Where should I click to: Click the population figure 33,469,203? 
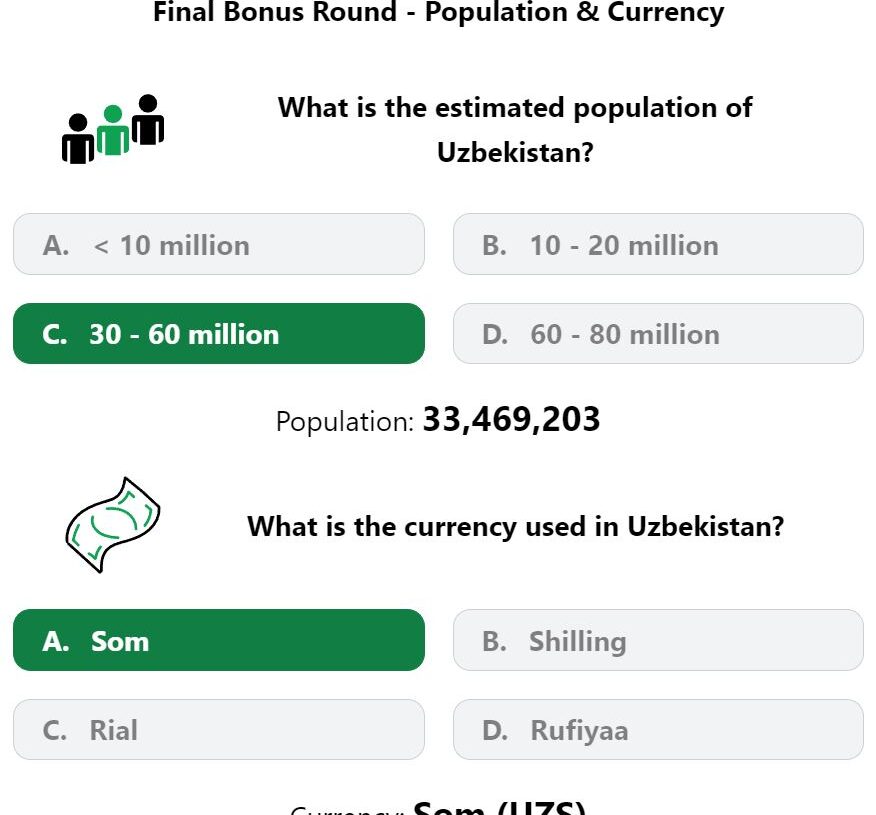511,419
